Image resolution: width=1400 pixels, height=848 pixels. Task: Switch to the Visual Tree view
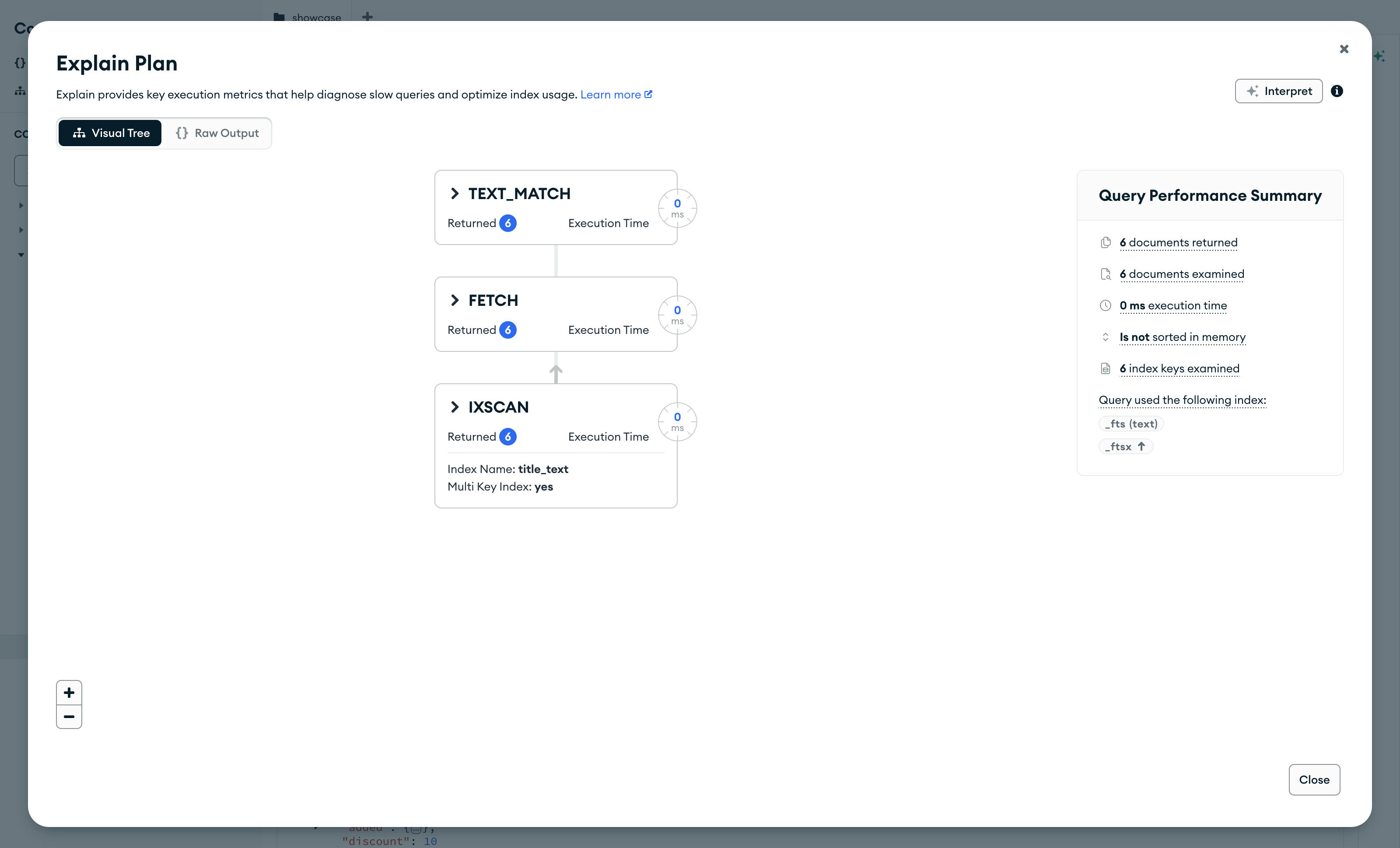tap(110, 133)
